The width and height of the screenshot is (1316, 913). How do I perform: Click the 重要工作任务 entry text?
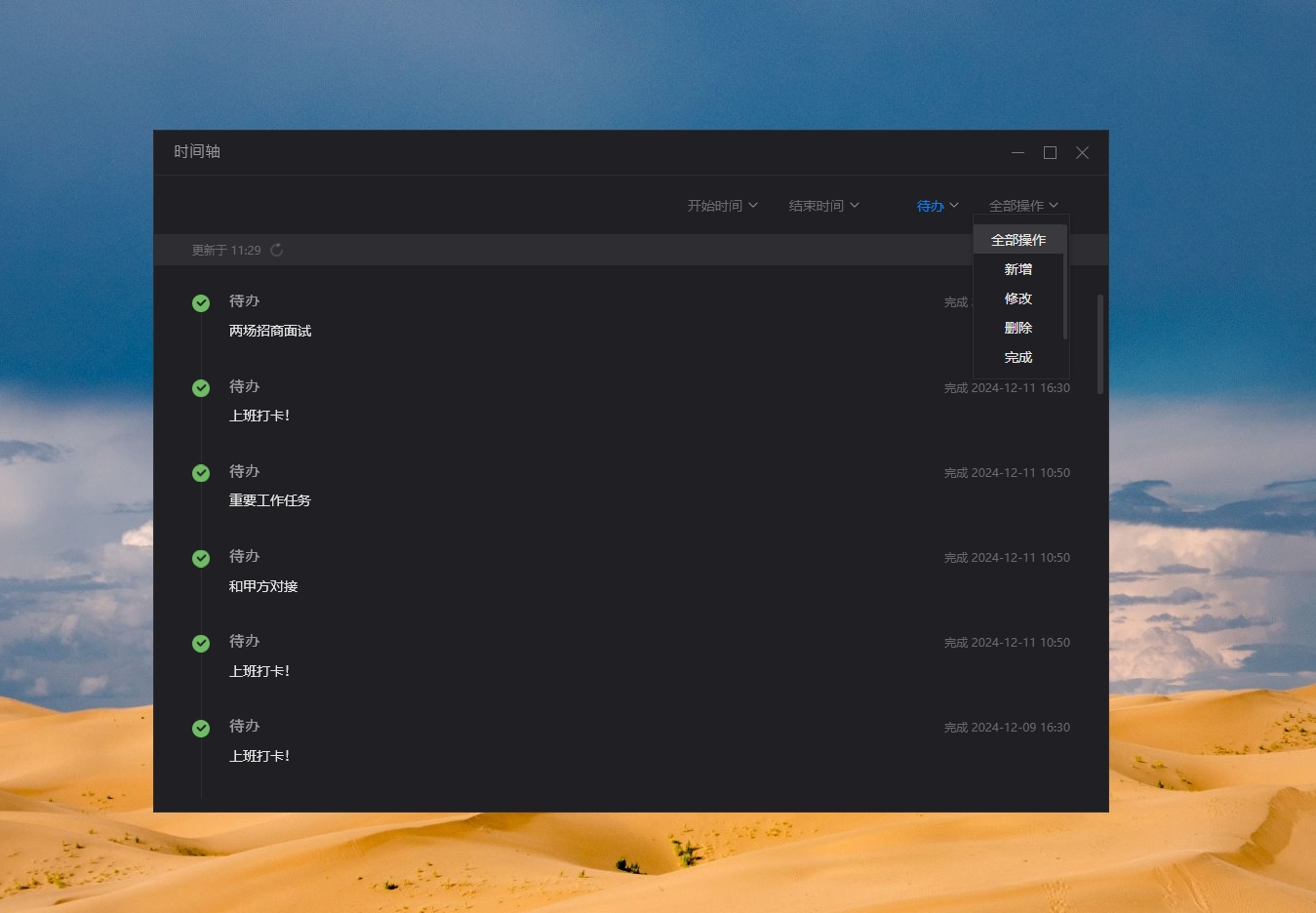click(x=270, y=500)
